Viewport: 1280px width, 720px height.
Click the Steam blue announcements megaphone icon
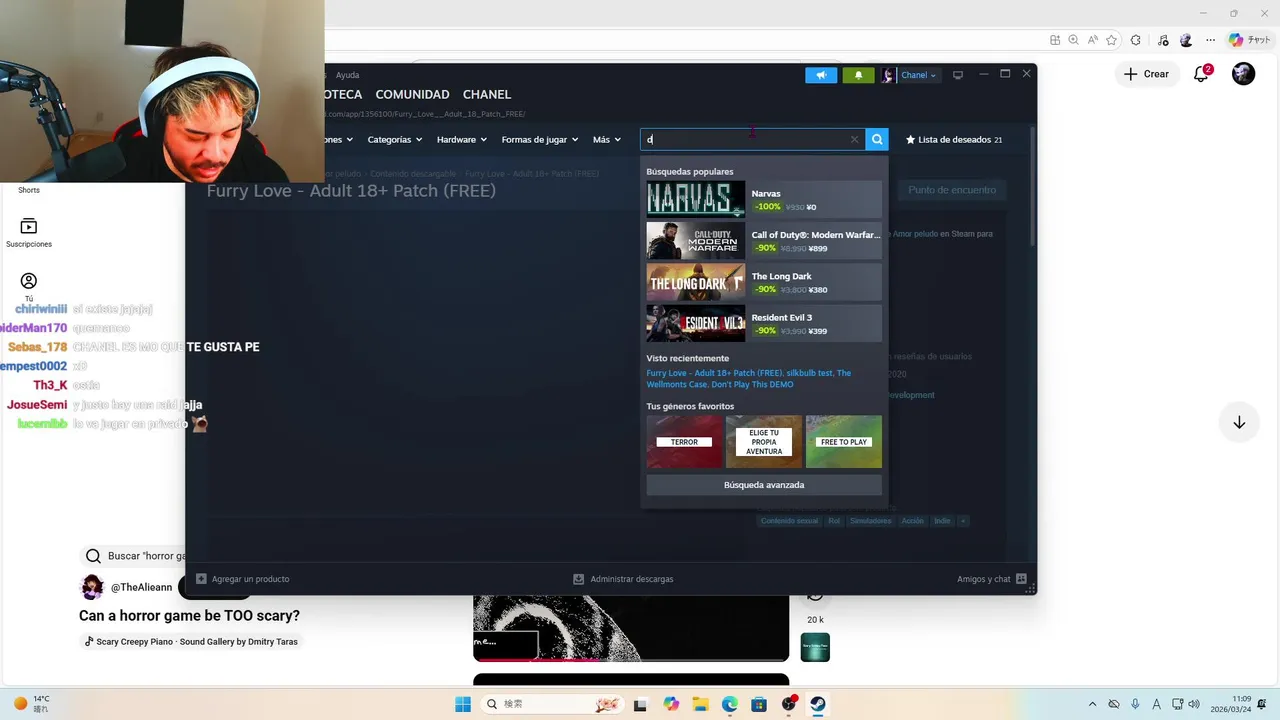pos(821,75)
